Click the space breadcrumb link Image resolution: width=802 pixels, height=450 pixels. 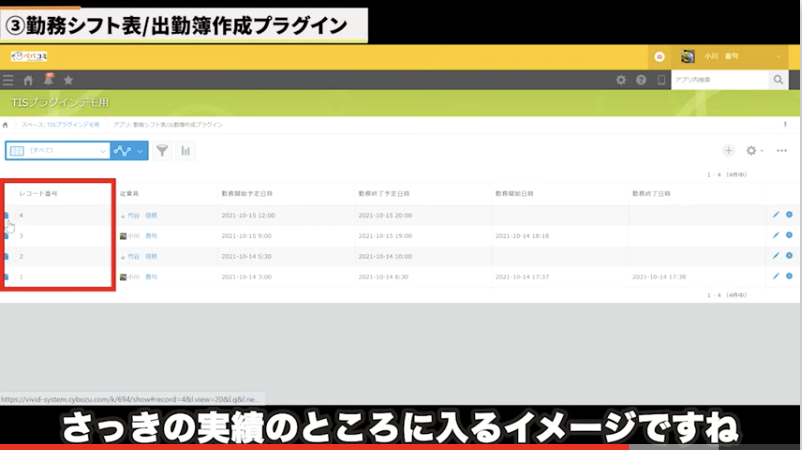tap(61, 125)
